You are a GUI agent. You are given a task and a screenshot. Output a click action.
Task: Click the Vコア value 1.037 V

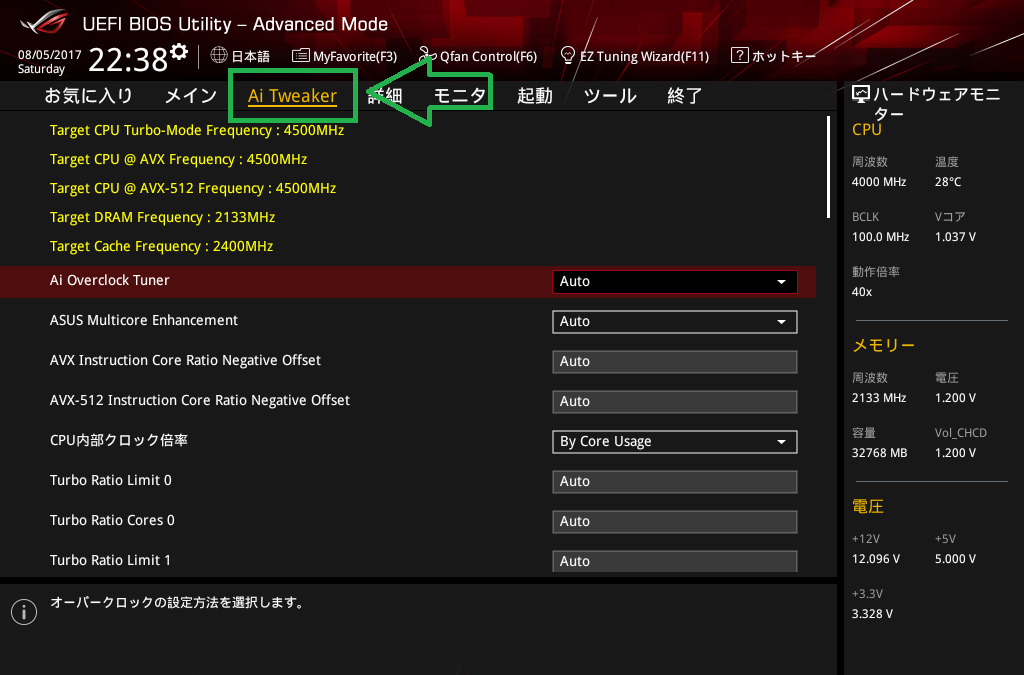pyautogui.click(x=955, y=237)
